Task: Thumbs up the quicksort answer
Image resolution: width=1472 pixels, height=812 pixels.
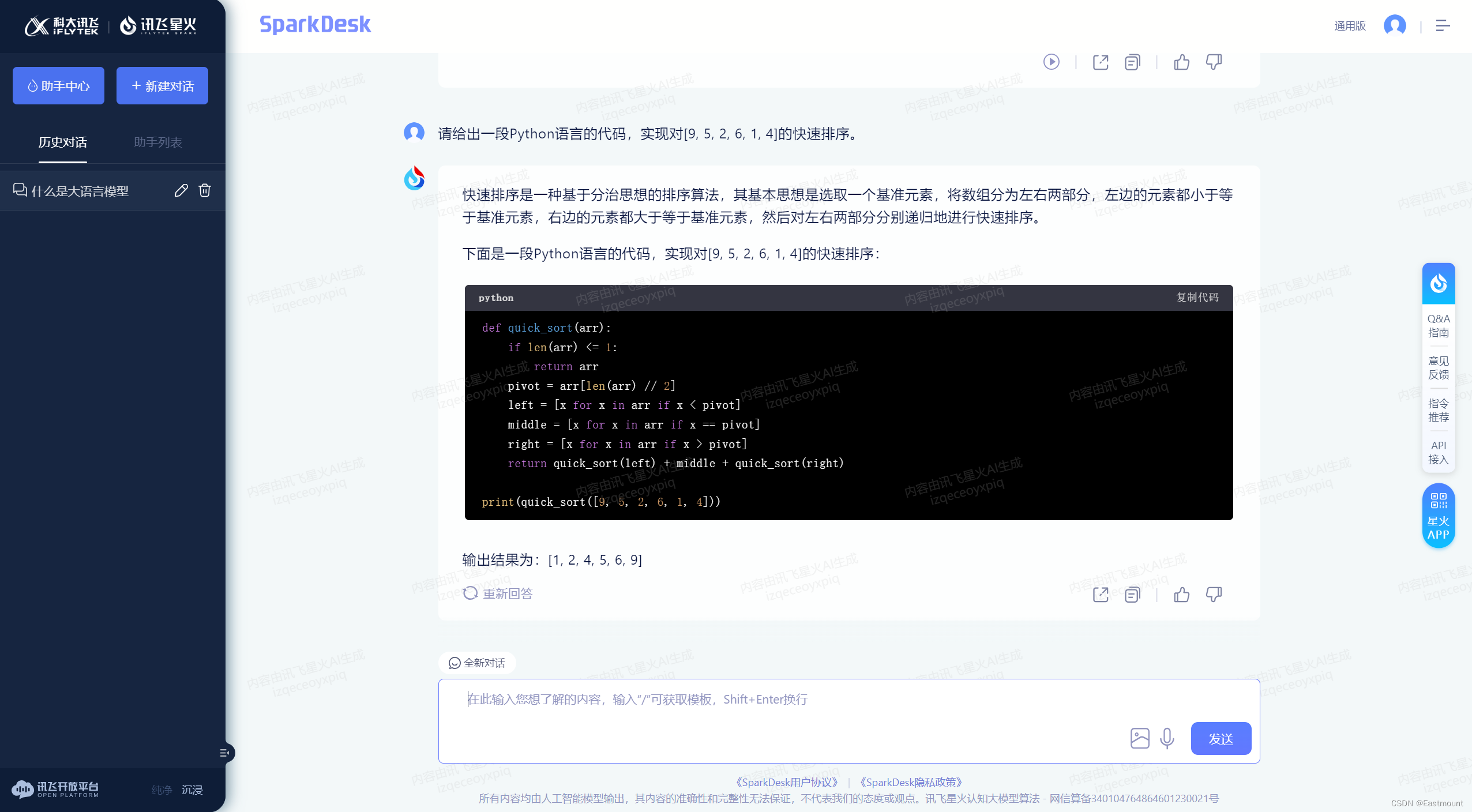Action: click(x=1181, y=595)
